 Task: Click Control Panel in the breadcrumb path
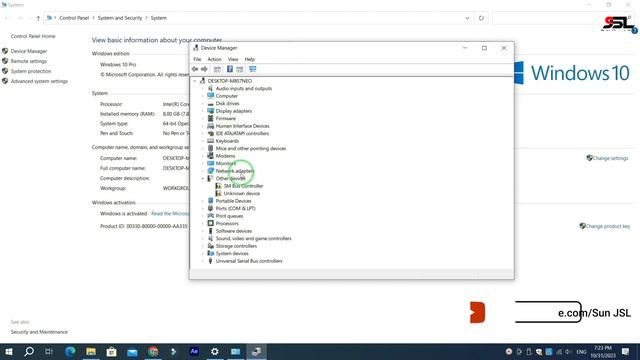click(x=74, y=18)
